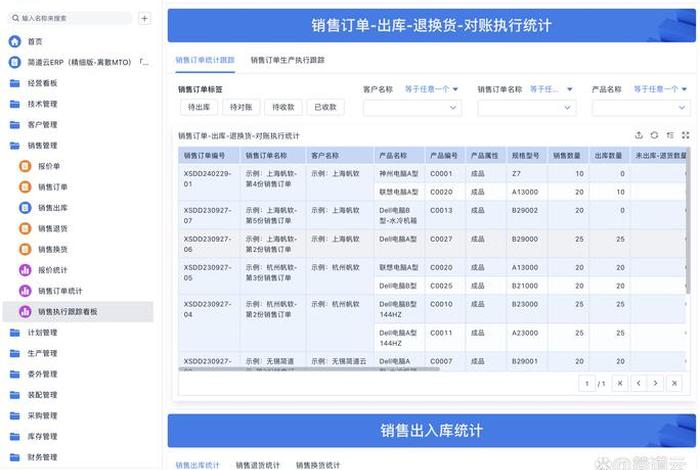The height and width of the screenshot is (470, 700).
Task: Click the 神州电脑A型 product cell
Action: (x=399, y=173)
